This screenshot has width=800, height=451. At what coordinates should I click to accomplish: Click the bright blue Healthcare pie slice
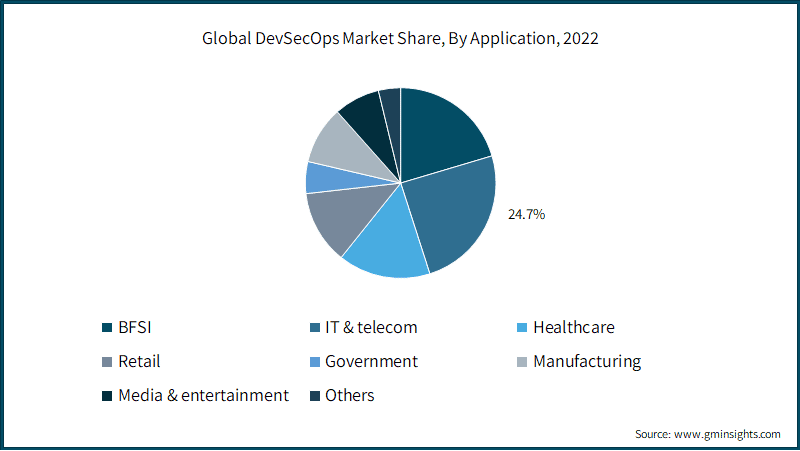point(390,240)
